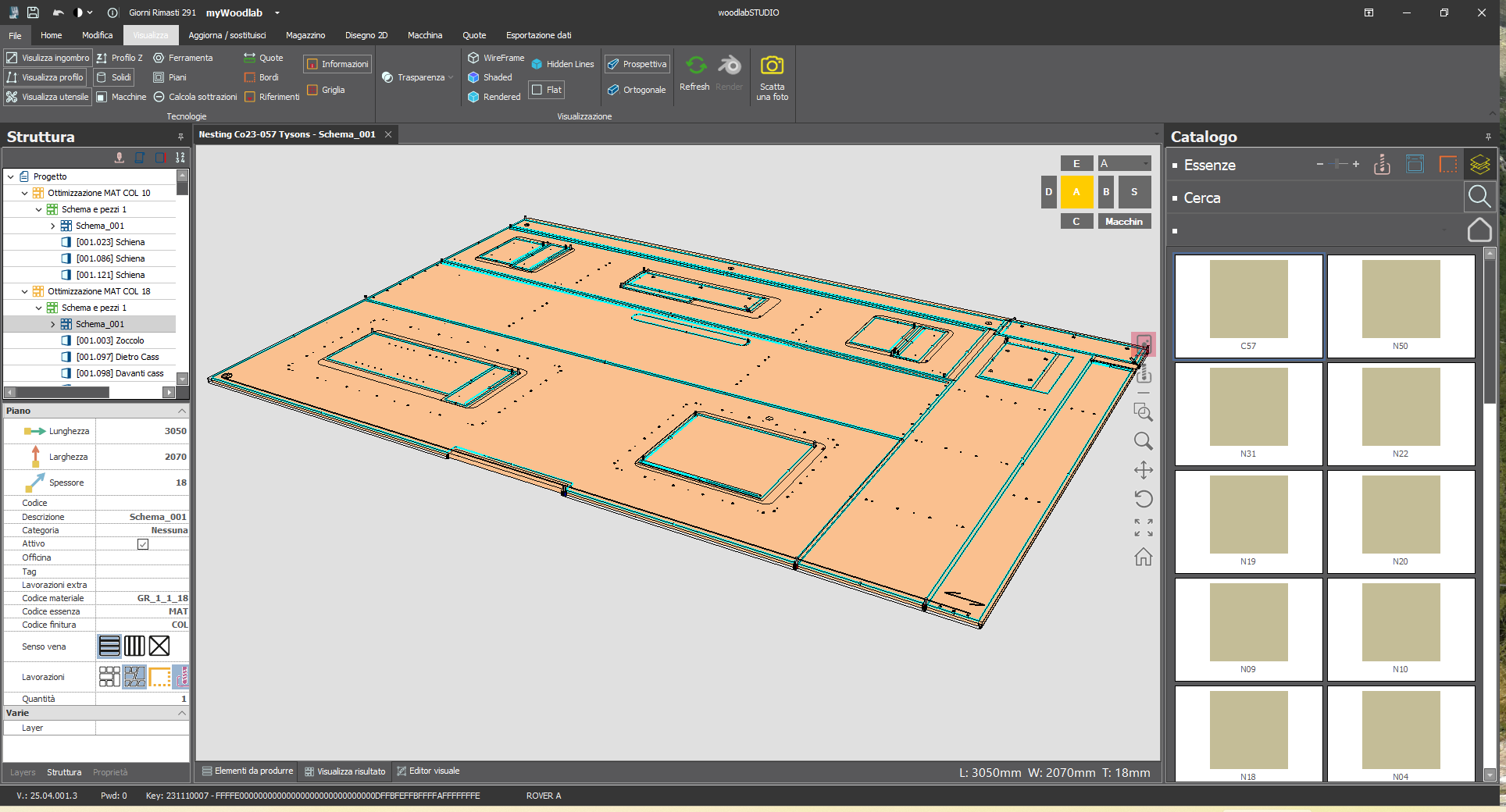Select the pan/move icon in viewport toolbar
Viewport: 1506px width, 812px height.
1144,470
